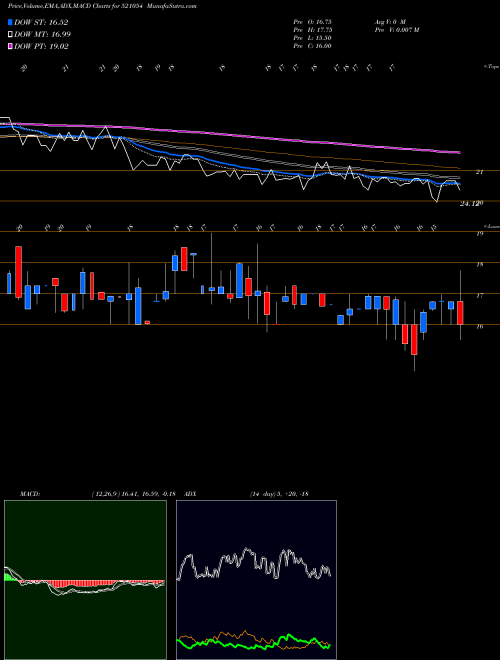Click the 'Pre L: 15.50' value

(x=313, y=38)
